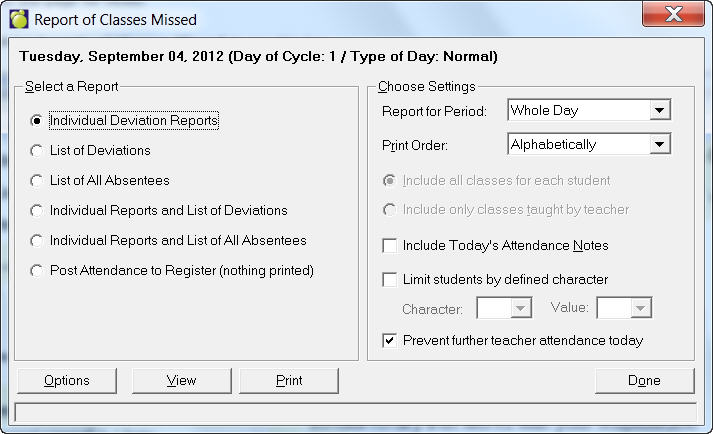Click the Options button

click(67, 381)
